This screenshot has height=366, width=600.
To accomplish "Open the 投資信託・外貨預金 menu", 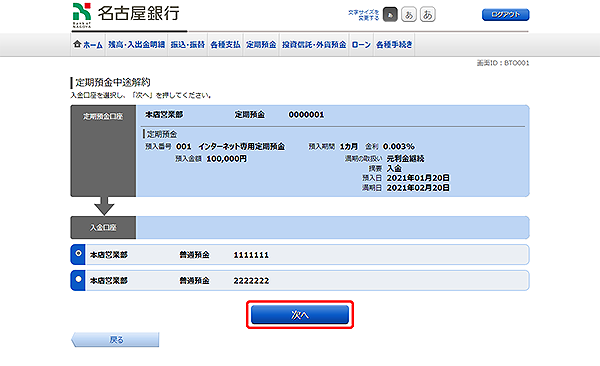I will pyautogui.click(x=314, y=45).
